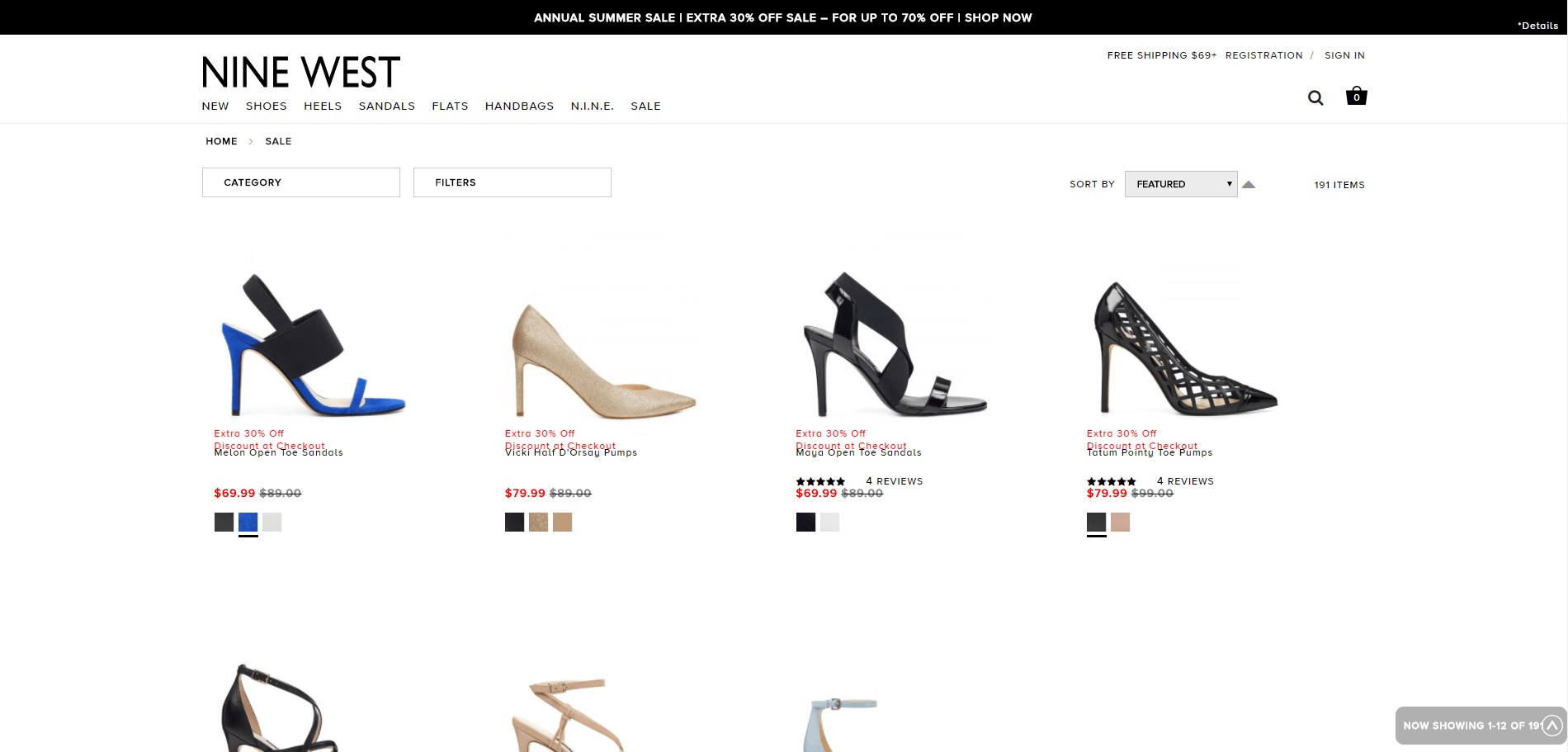Click the Sale breadcrumb link
The image size is (1568, 752).
tap(279, 141)
